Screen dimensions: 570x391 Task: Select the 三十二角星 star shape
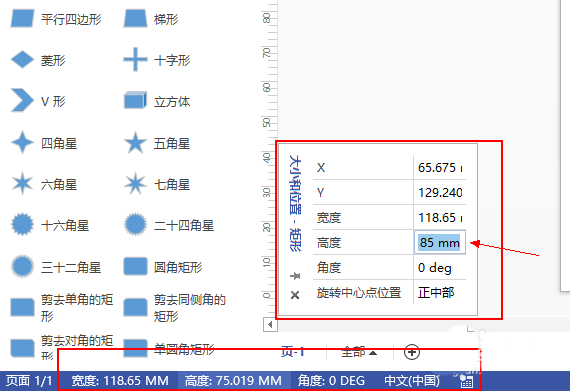(x=56, y=267)
